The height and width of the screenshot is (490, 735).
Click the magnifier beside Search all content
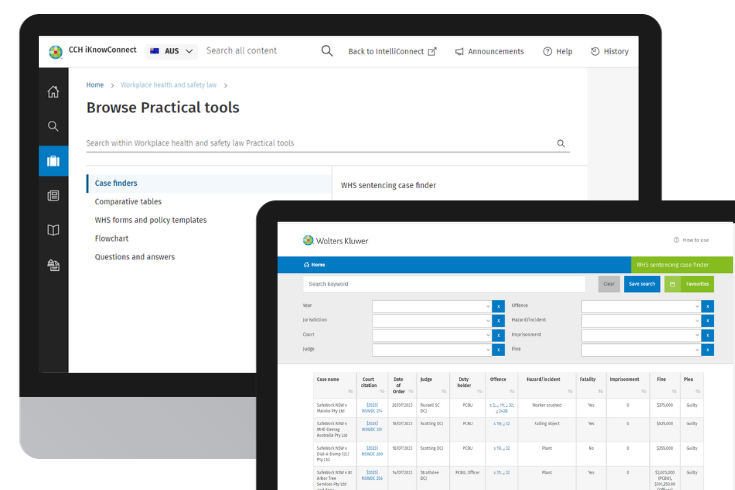[x=327, y=51]
